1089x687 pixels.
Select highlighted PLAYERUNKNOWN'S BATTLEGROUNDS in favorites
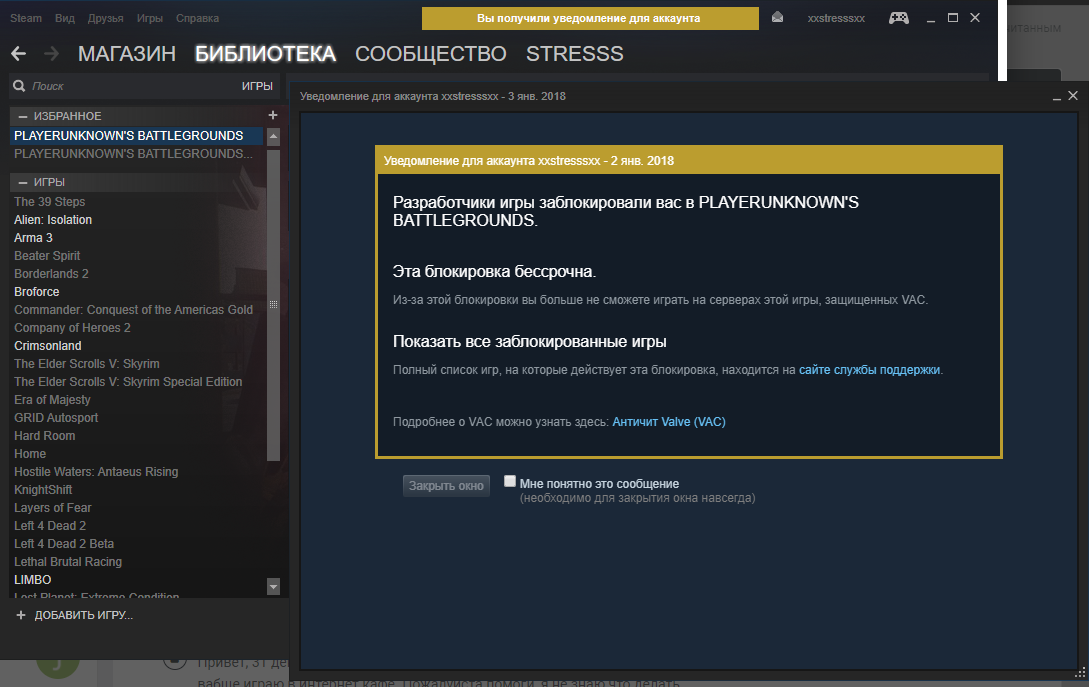click(136, 135)
